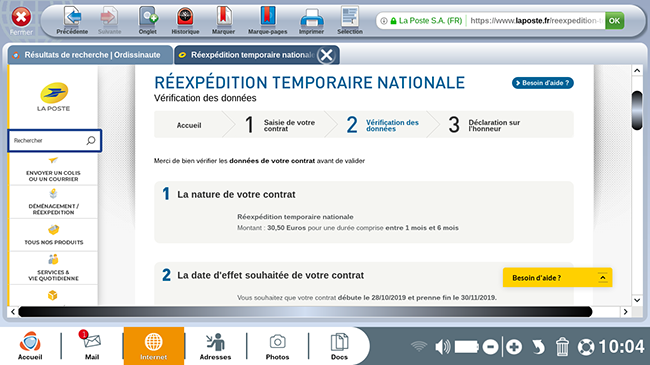The image size is (650, 365).
Task: Open the Photos app
Action: (x=277, y=346)
